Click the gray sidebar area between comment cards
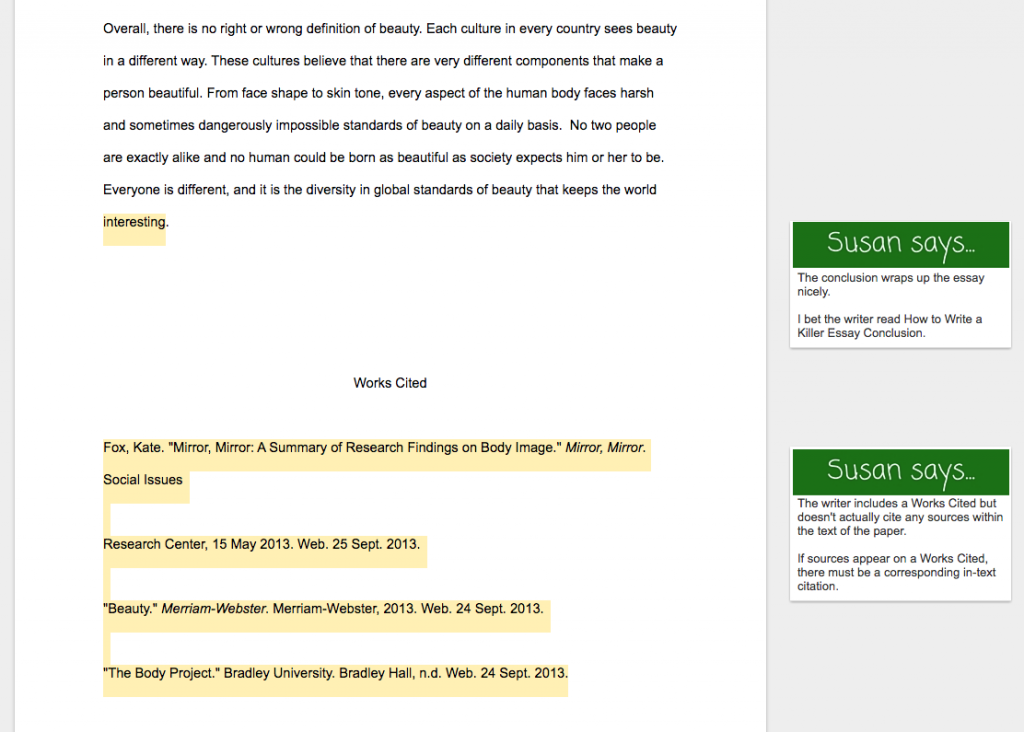This screenshot has height=732, width=1024. pos(899,400)
